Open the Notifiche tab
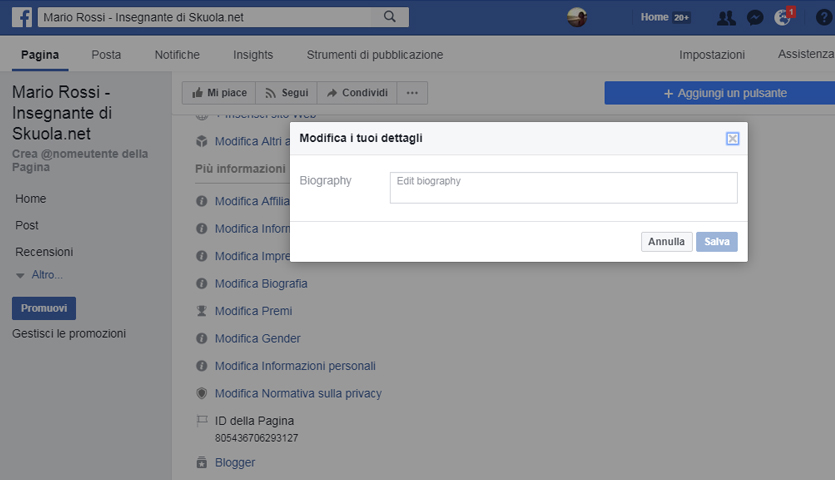The height and width of the screenshot is (480, 835). point(177,55)
